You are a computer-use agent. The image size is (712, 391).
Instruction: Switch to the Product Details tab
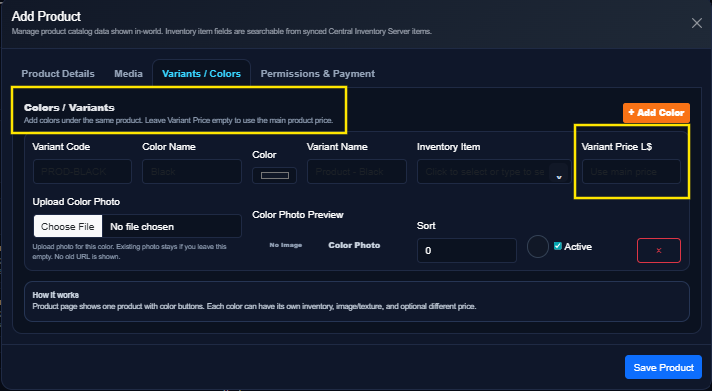click(x=58, y=74)
